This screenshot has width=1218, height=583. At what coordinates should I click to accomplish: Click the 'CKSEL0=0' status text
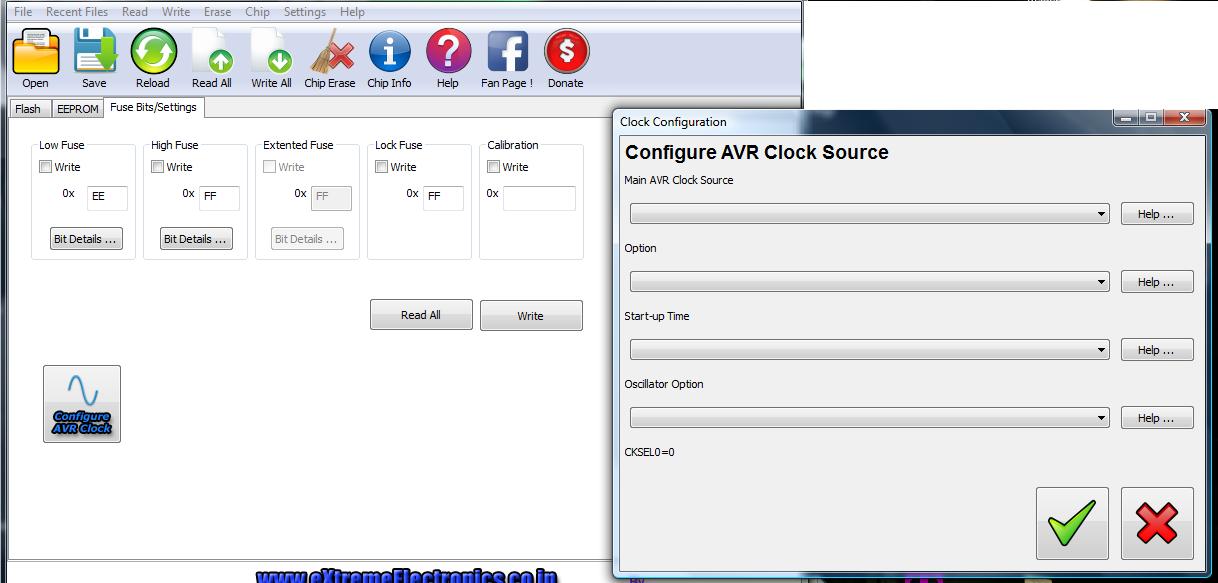650,452
